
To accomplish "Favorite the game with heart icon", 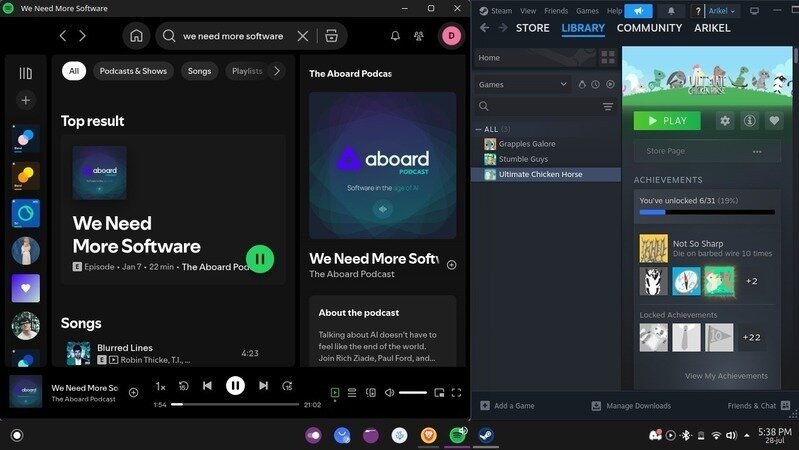I will coord(774,121).
